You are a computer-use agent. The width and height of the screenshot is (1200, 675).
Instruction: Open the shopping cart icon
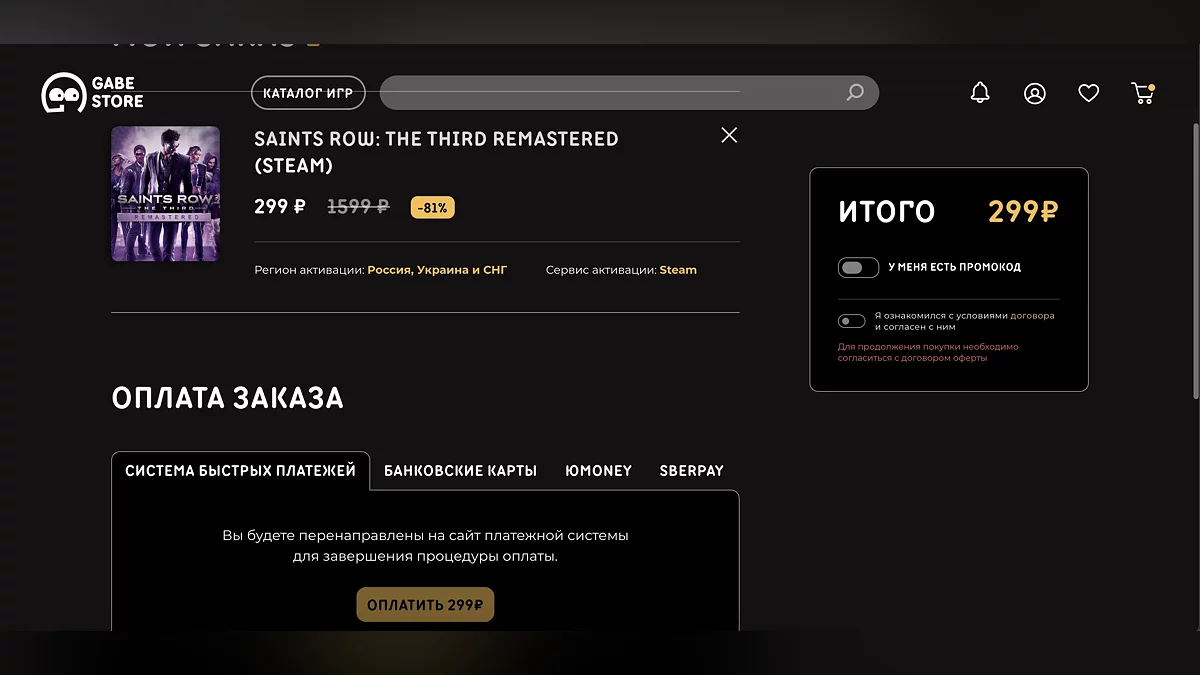coord(1142,93)
